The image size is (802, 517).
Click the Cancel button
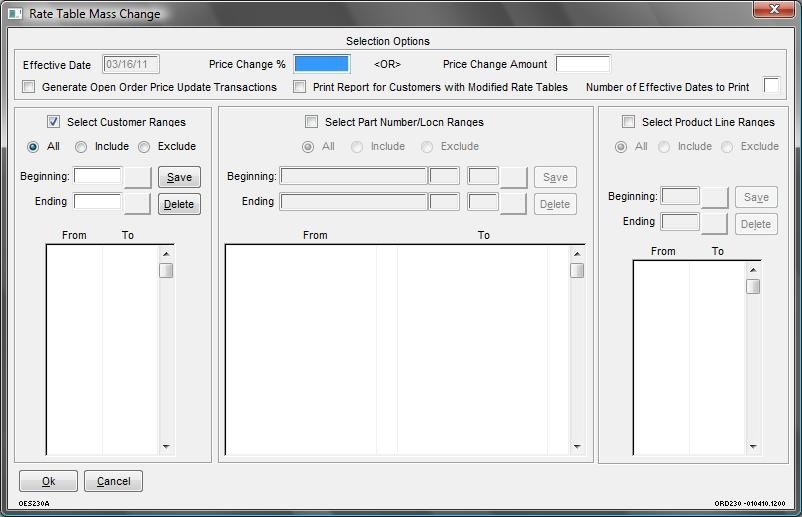coord(114,481)
